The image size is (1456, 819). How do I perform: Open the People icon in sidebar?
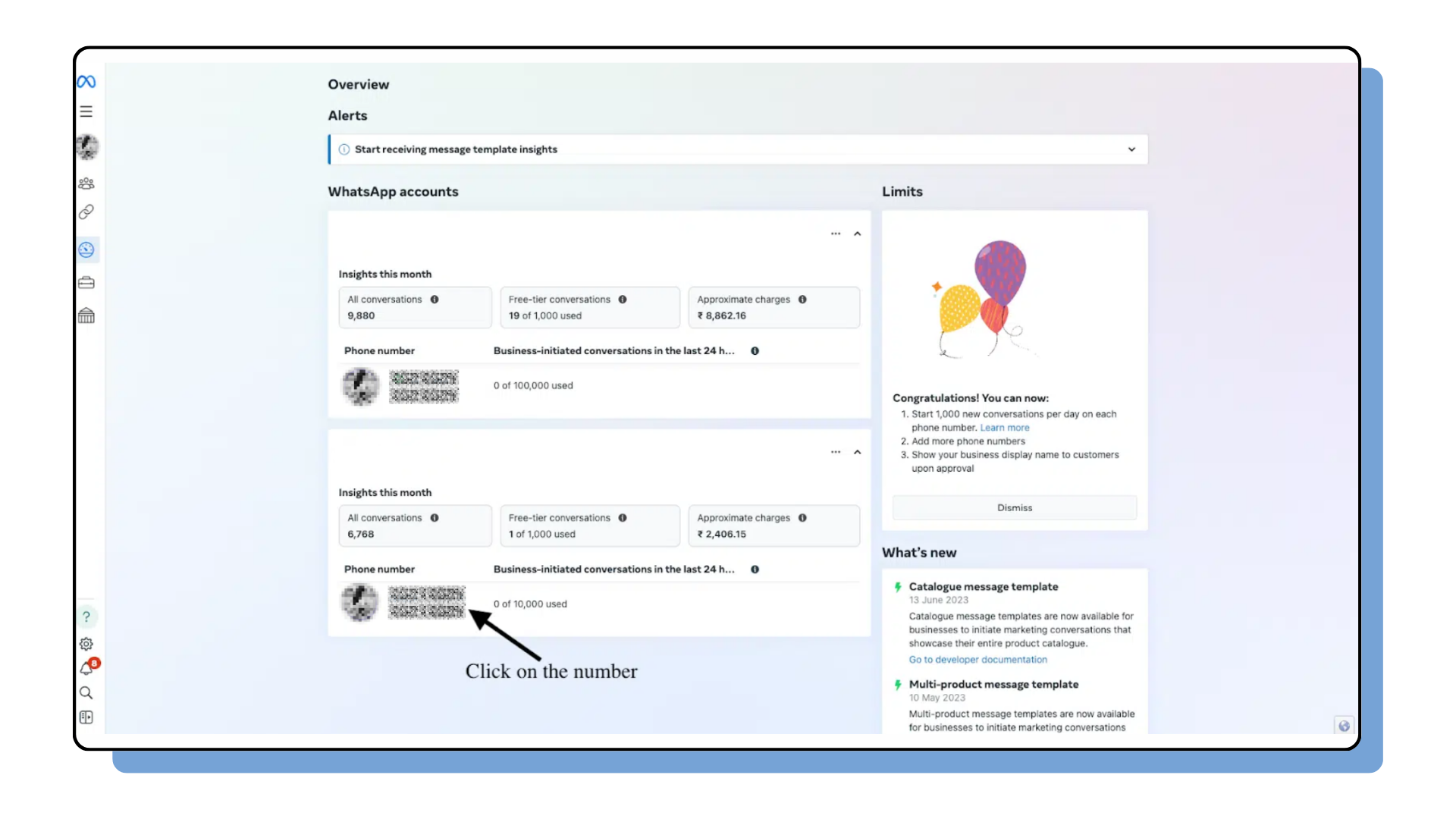[86, 184]
